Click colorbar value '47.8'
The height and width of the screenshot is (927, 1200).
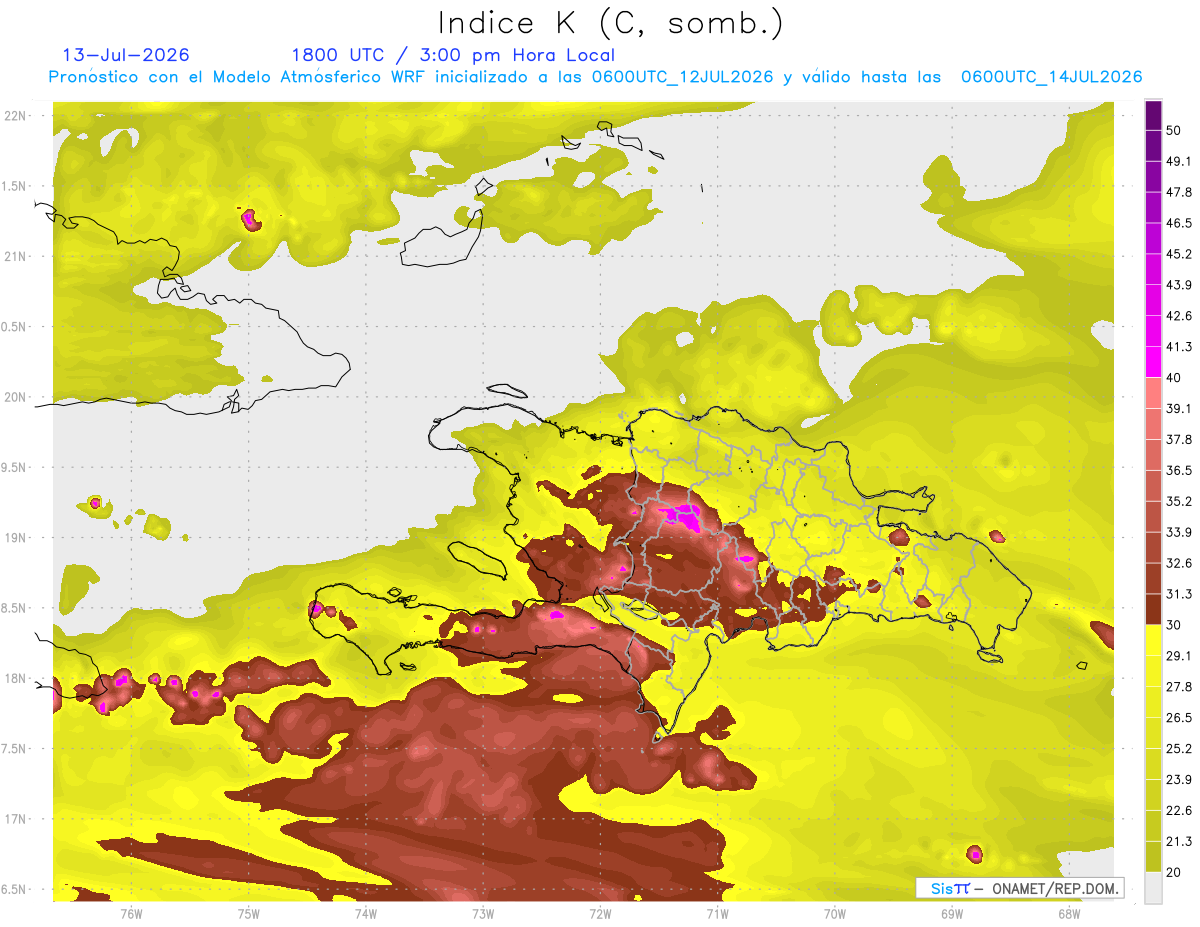tap(1180, 192)
